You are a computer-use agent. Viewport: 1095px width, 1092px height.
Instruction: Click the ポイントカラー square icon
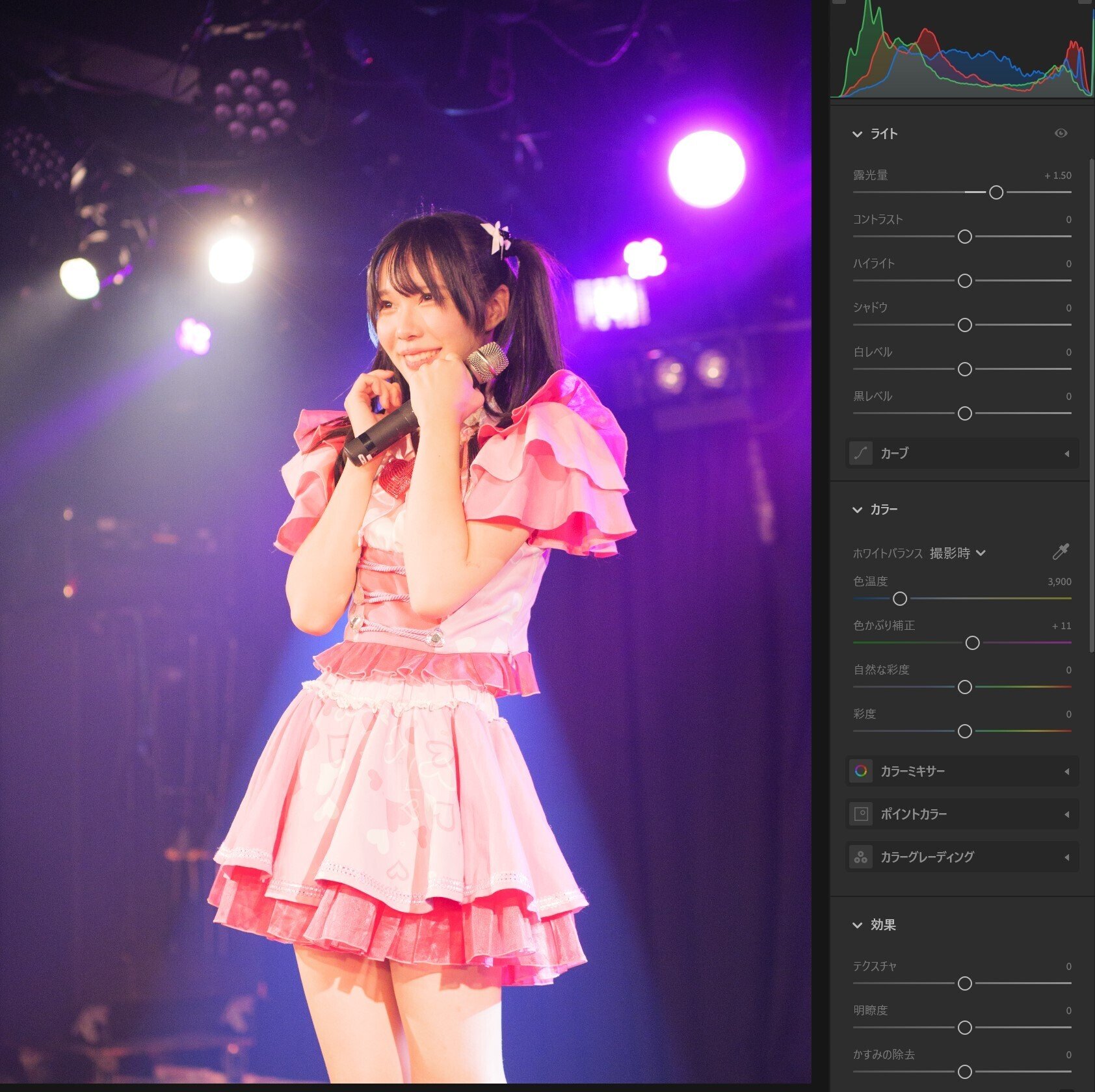pyautogui.click(x=861, y=814)
